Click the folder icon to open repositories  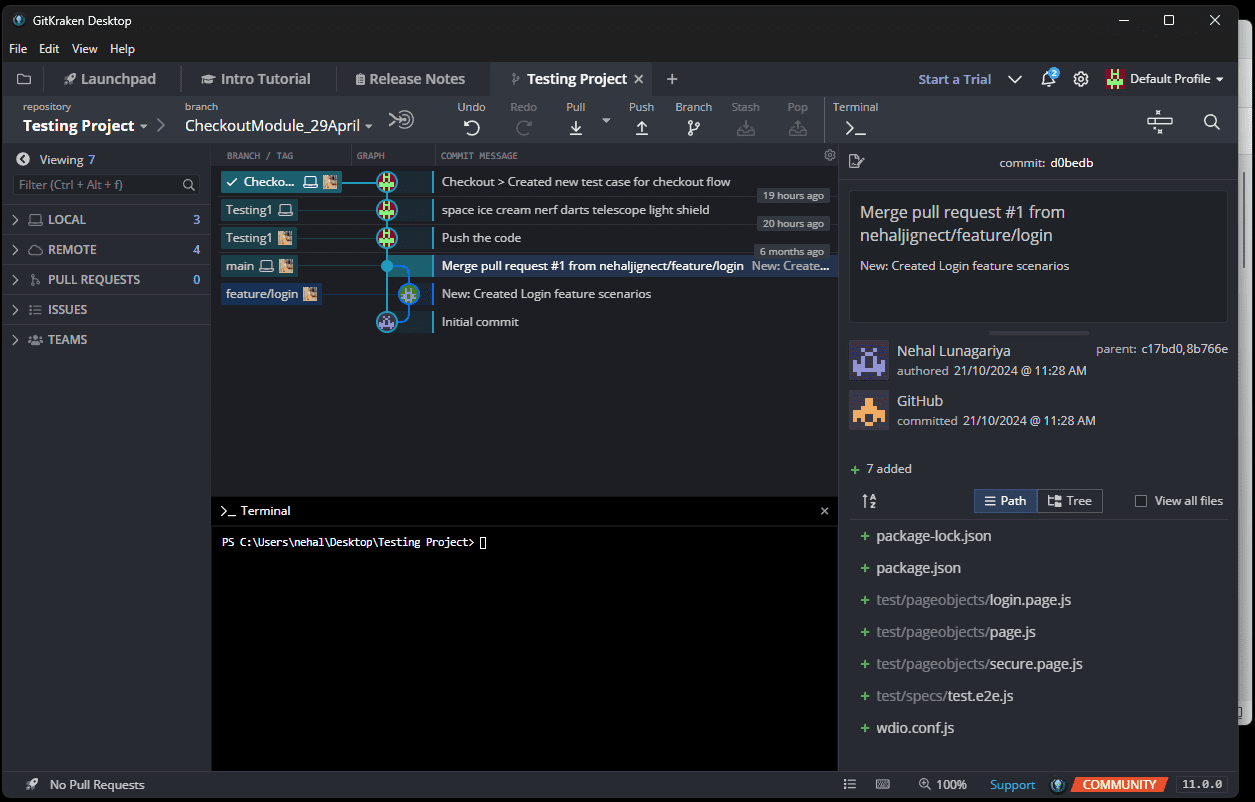click(x=24, y=79)
